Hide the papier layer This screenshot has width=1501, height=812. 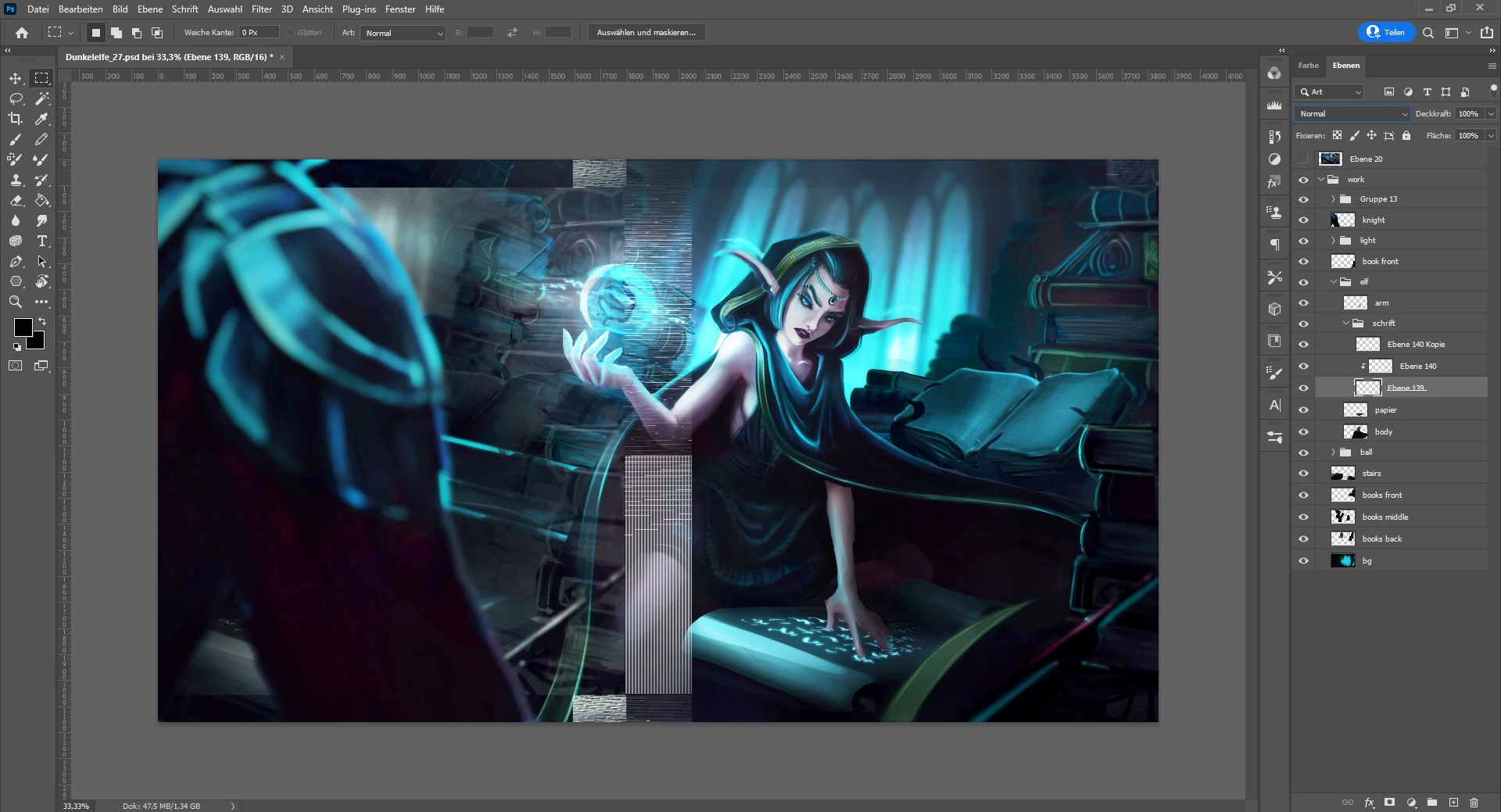point(1303,410)
